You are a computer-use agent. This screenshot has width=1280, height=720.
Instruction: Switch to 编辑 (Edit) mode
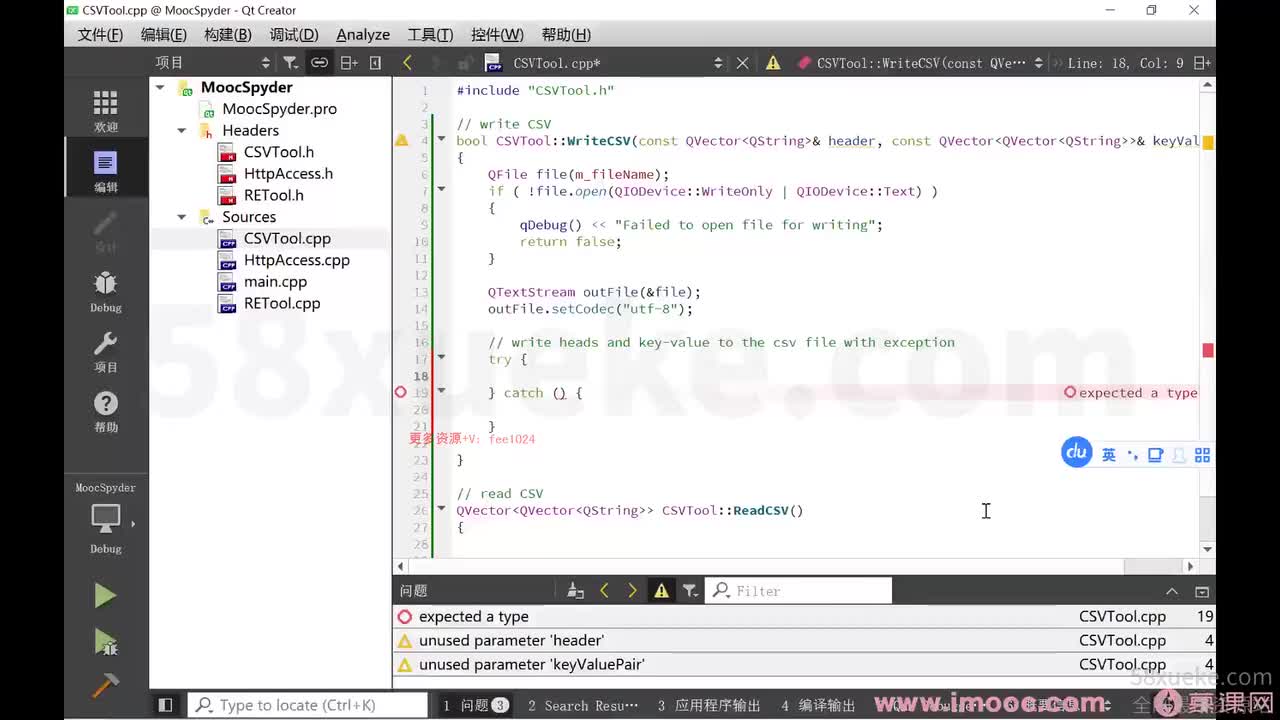point(105,171)
